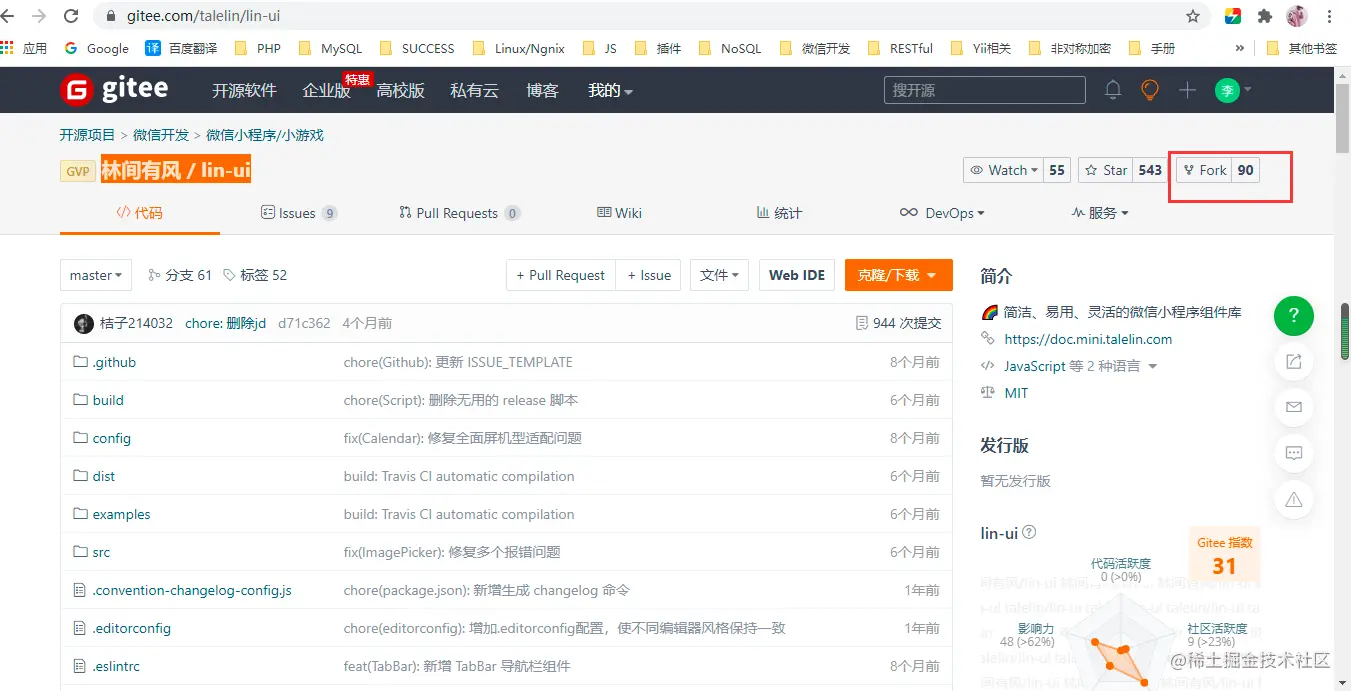The image size is (1351, 691).
Task: Expand the Watch dropdown
Action: (x=1003, y=170)
